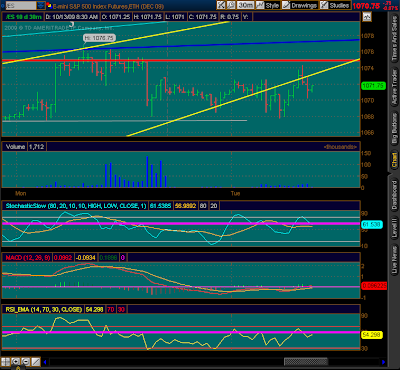Open the Drawings menu
400x370 pixels.
[x=300, y=5]
